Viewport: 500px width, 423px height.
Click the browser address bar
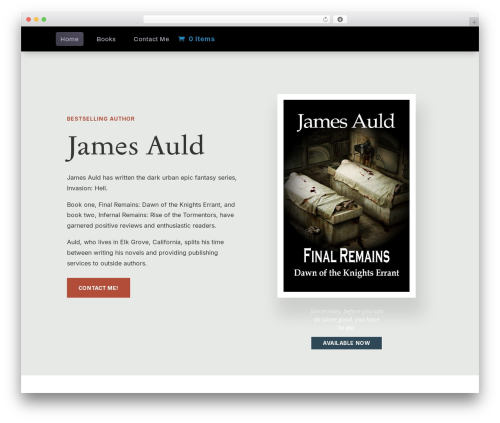tap(237, 19)
